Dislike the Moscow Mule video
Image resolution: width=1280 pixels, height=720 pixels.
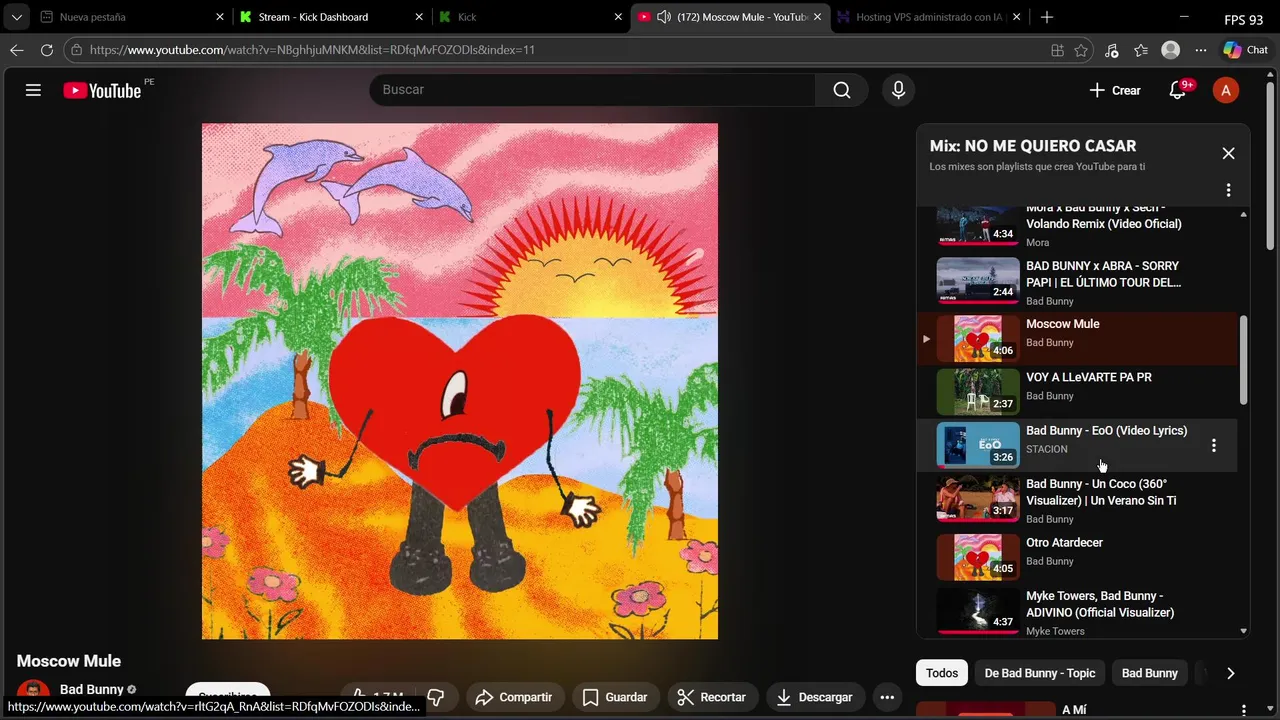[436, 697]
